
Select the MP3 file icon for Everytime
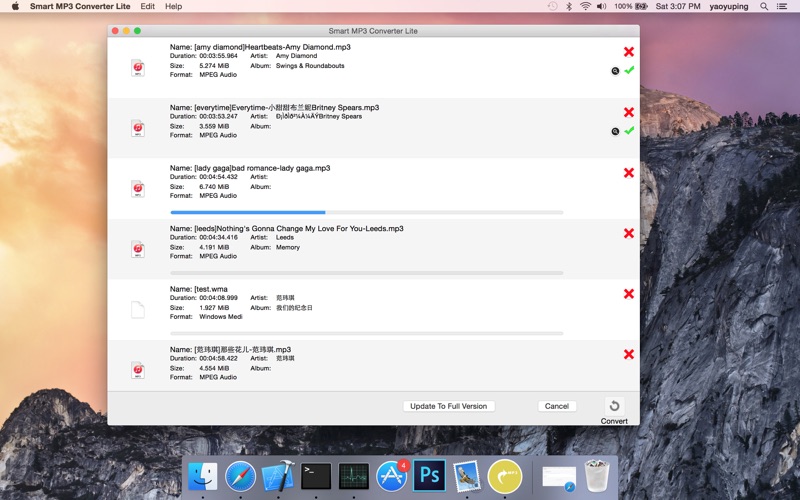[x=138, y=129]
